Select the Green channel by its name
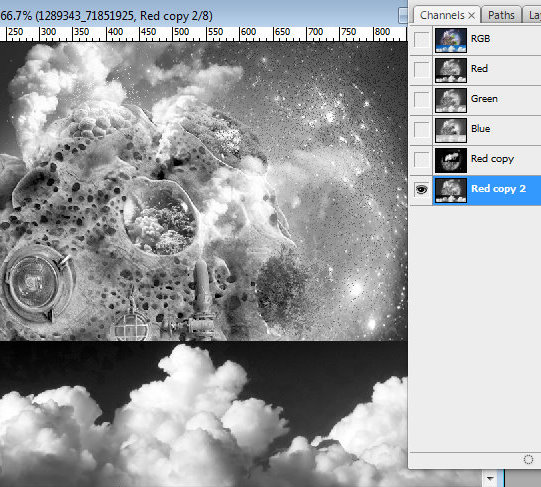Screen dimensions: 541x487 pyautogui.click(x=484, y=98)
